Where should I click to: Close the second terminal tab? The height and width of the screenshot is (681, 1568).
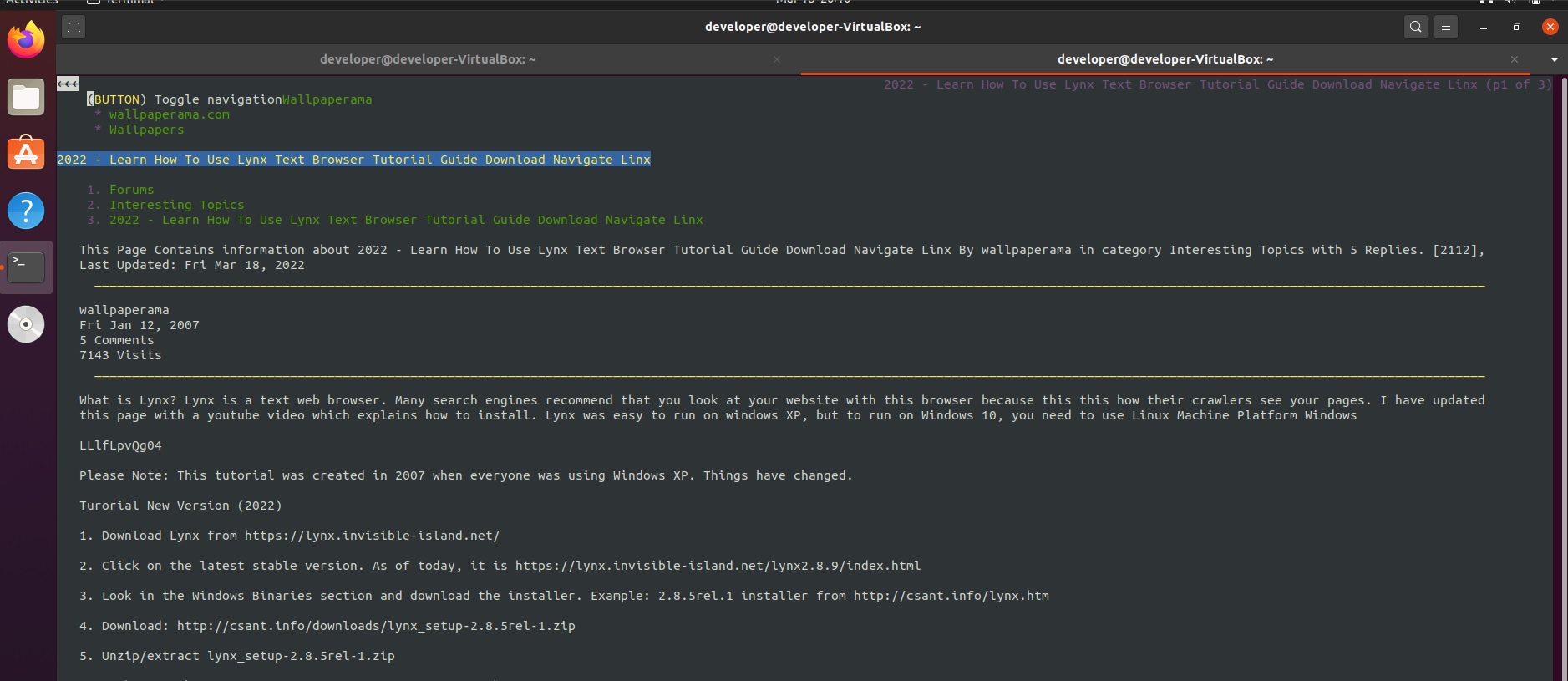click(x=1515, y=59)
